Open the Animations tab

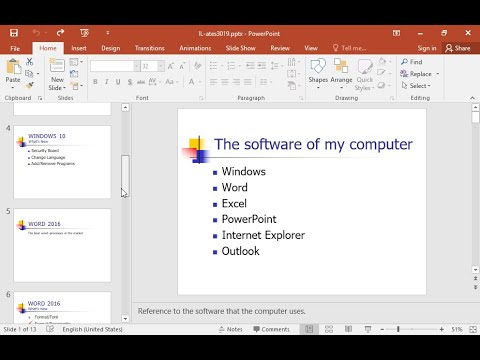pos(195,48)
